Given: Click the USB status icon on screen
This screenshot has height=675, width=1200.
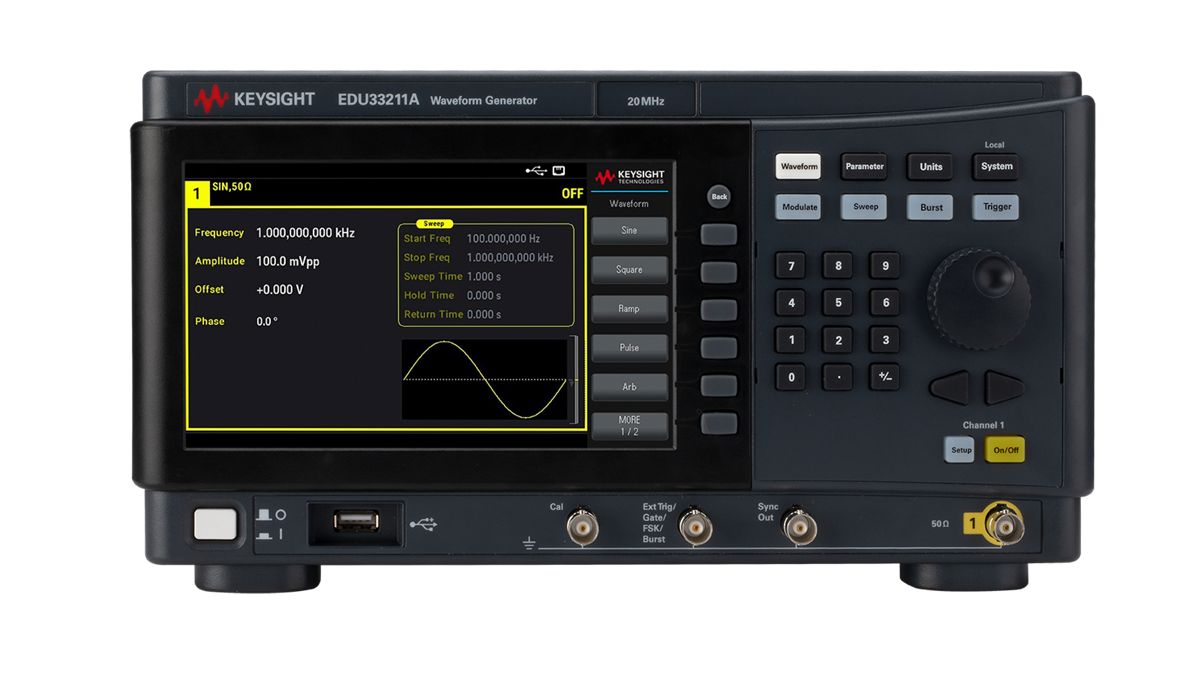Looking at the screenshot, I should [536, 170].
